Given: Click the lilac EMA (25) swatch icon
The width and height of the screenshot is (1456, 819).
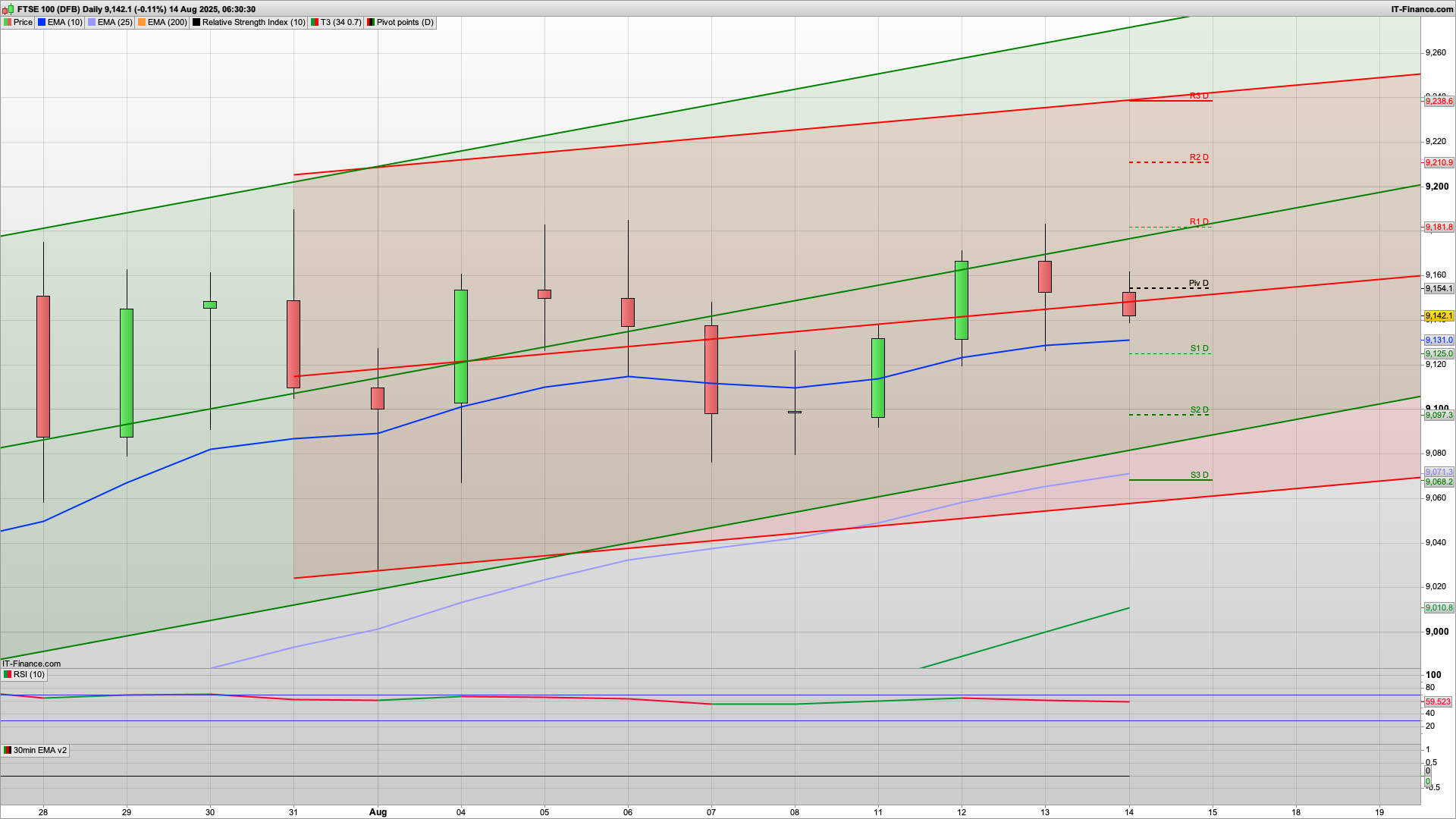Looking at the screenshot, I should pyautogui.click(x=92, y=22).
